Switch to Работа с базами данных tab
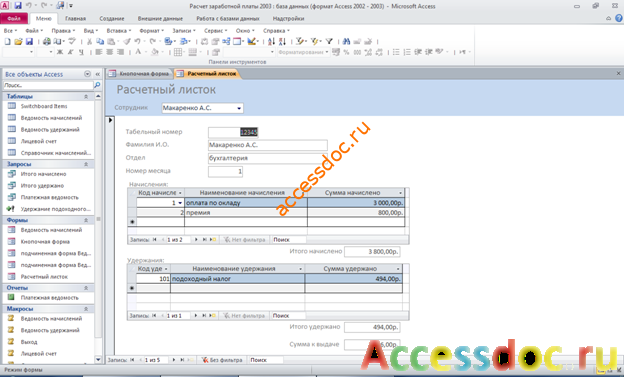624x377 pixels. [x=228, y=18]
